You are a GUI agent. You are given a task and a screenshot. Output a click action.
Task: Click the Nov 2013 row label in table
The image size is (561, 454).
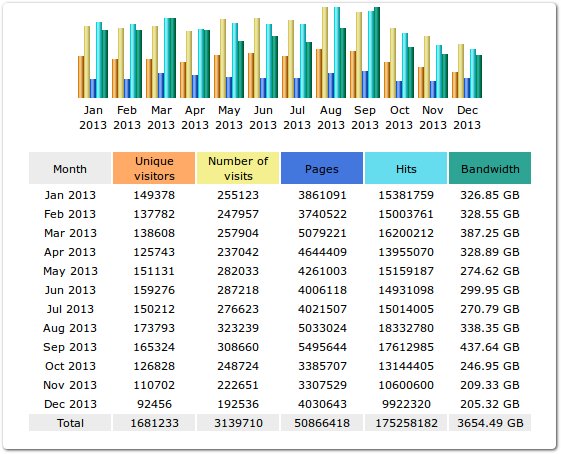[70, 385]
